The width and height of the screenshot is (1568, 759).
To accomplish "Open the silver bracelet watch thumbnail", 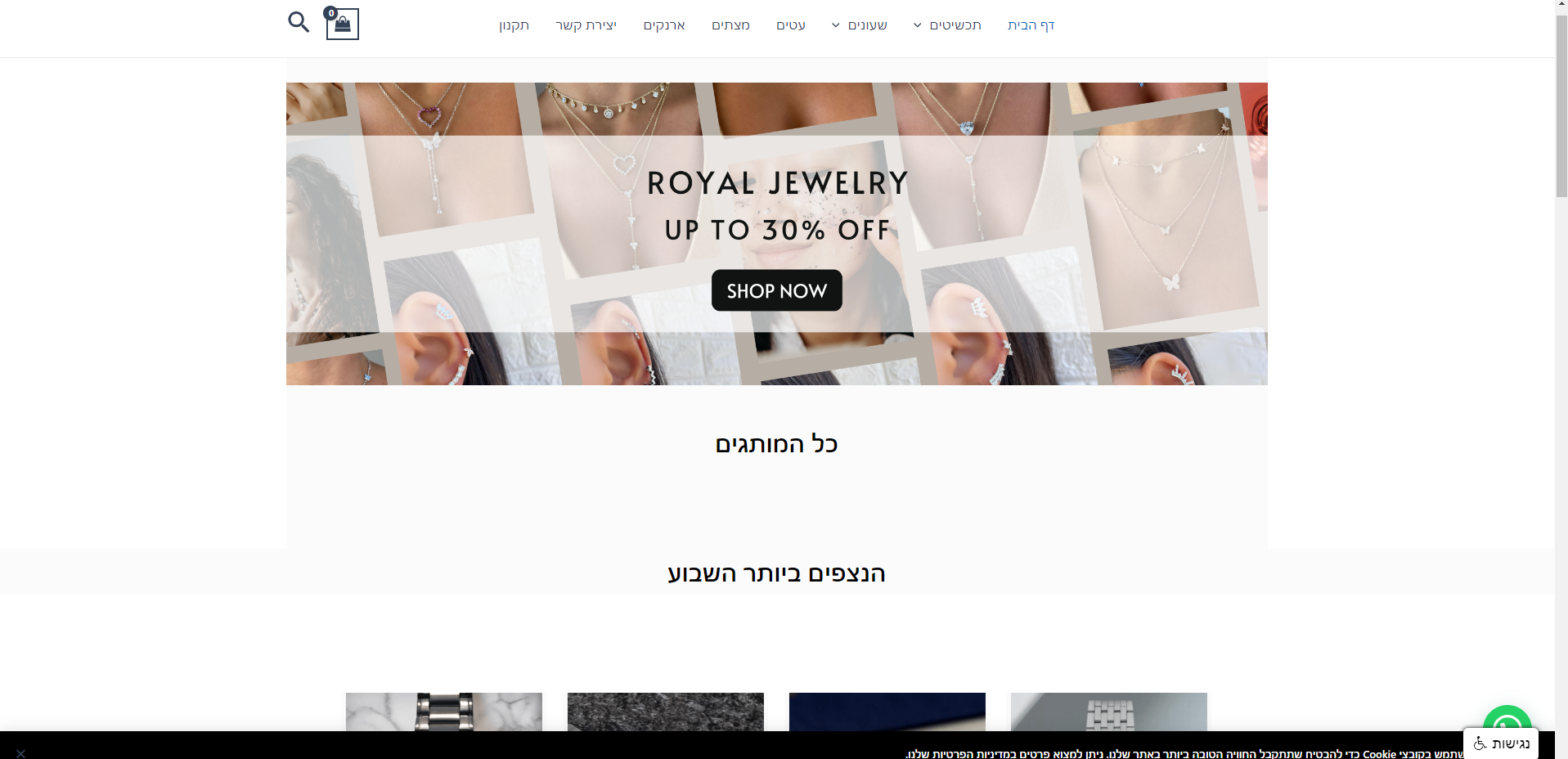I will click(x=1109, y=712).
